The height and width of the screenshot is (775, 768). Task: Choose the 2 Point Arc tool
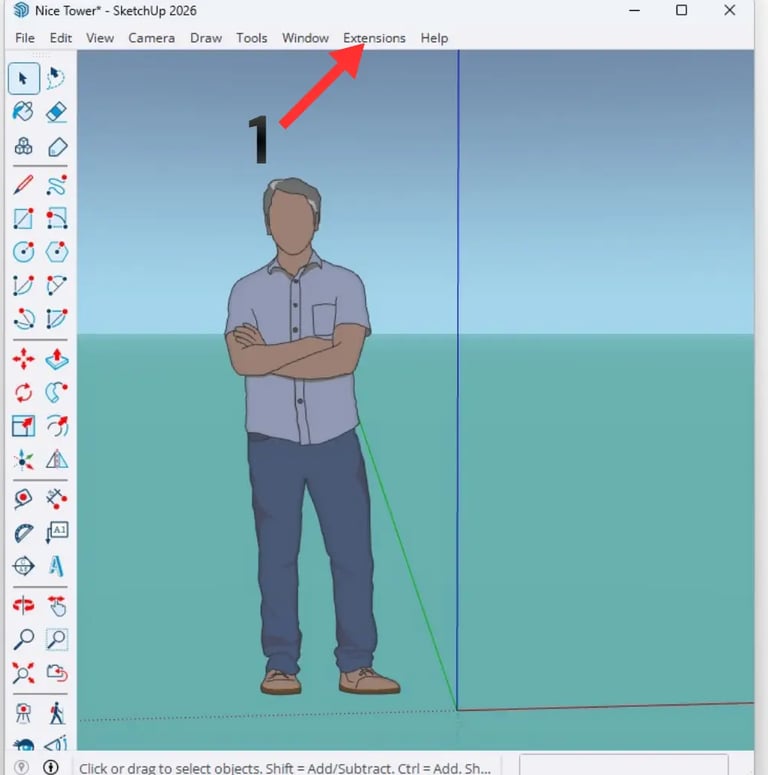(x=56, y=285)
